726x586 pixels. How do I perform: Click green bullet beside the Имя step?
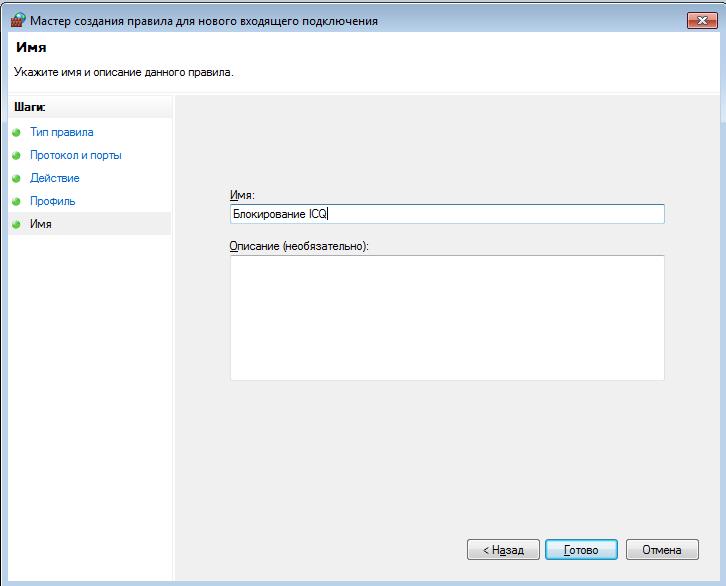(16, 224)
